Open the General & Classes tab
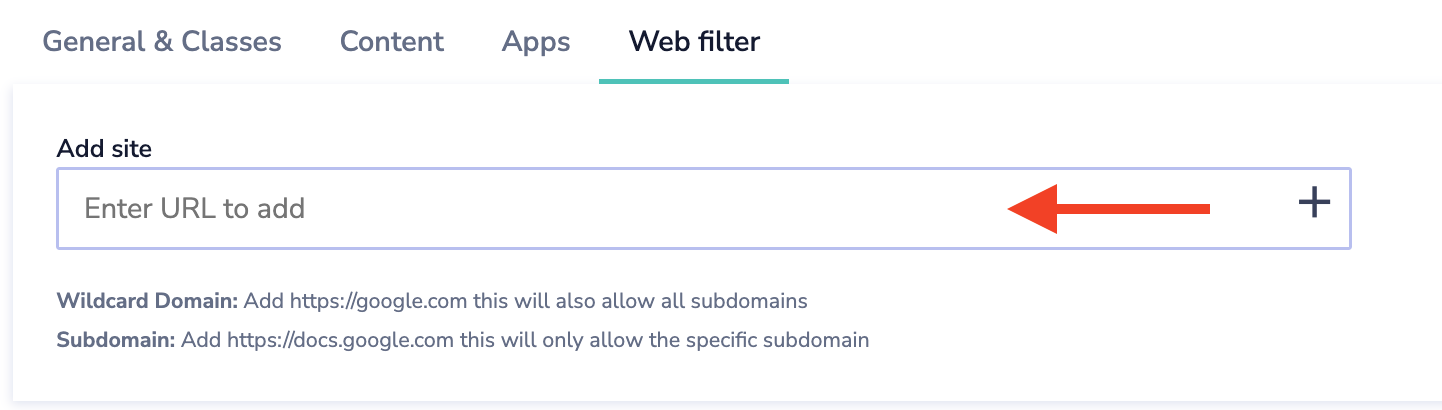This screenshot has height=410, width=1442. coord(162,42)
